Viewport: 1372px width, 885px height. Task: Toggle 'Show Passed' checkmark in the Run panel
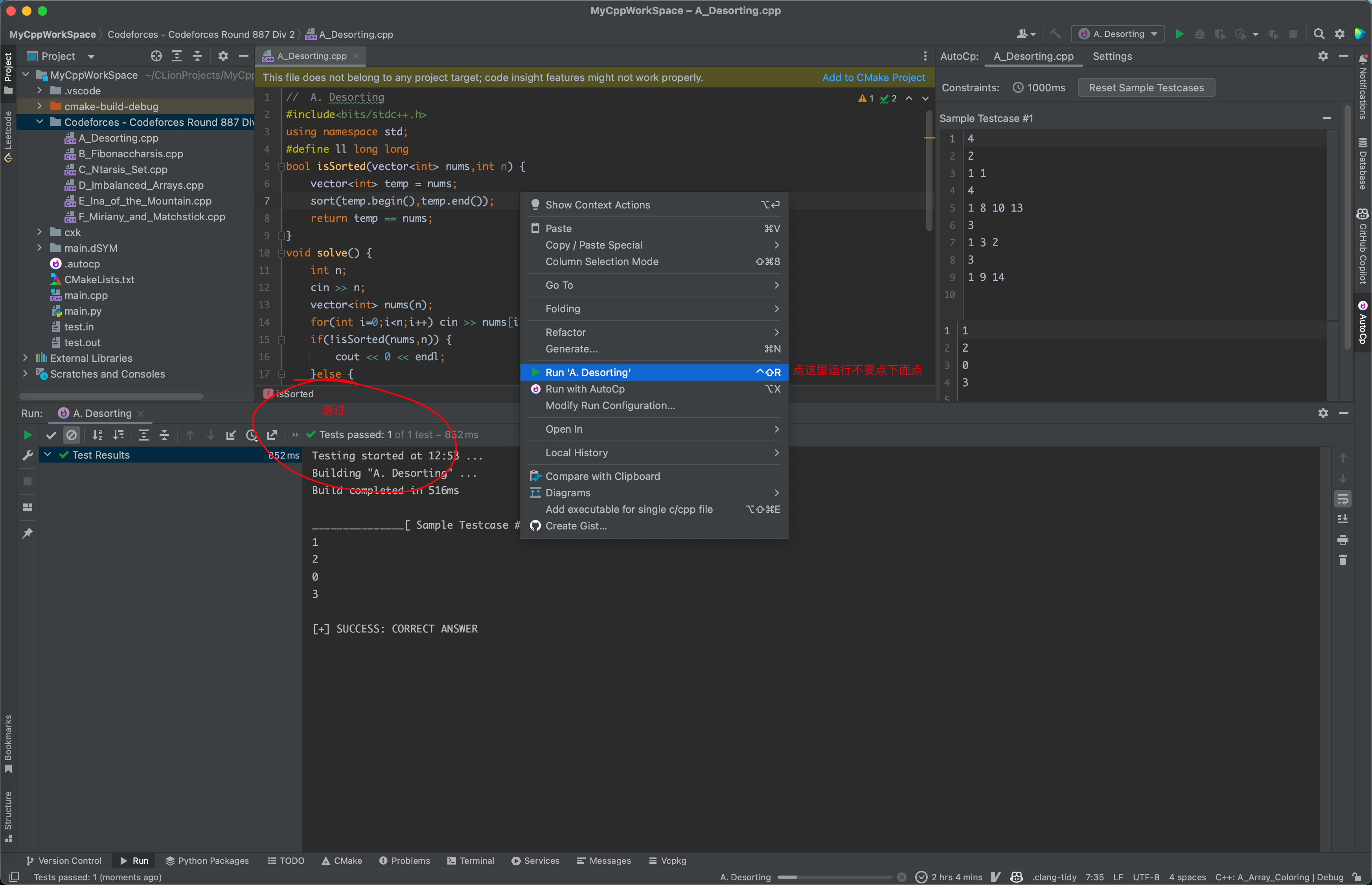(51, 435)
